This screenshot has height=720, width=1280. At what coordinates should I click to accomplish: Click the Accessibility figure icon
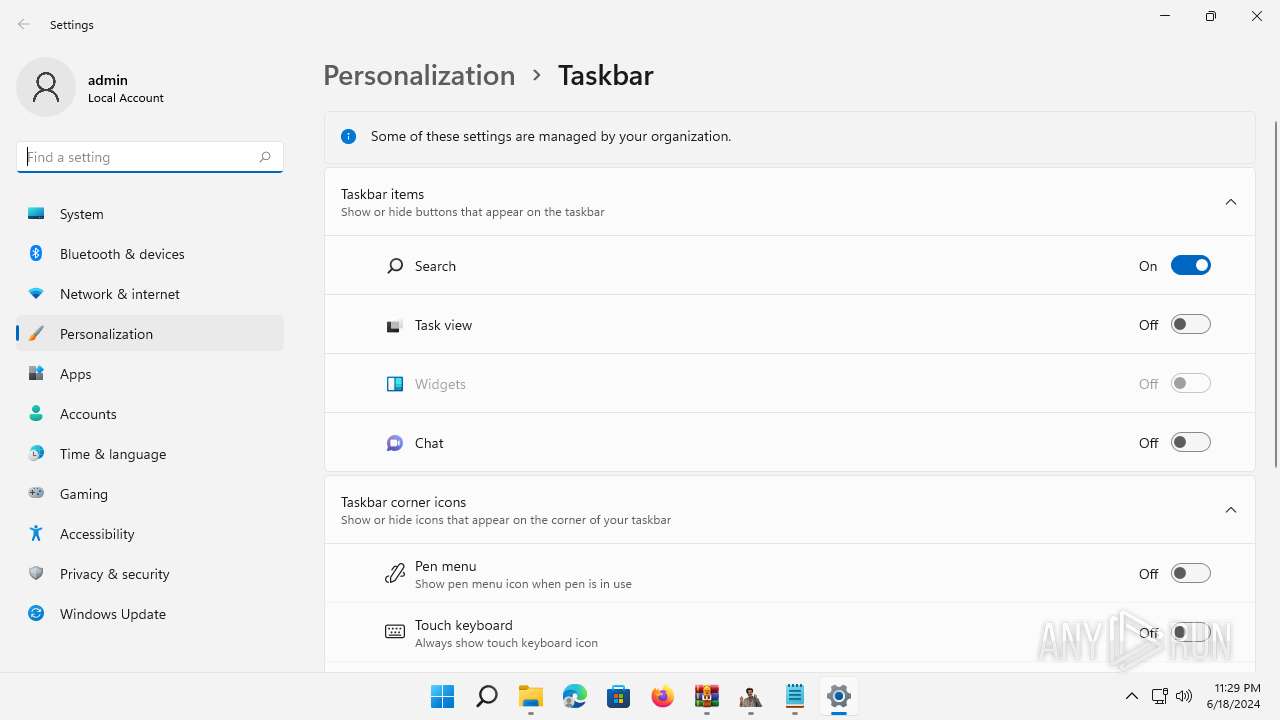(x=36, y=534)
